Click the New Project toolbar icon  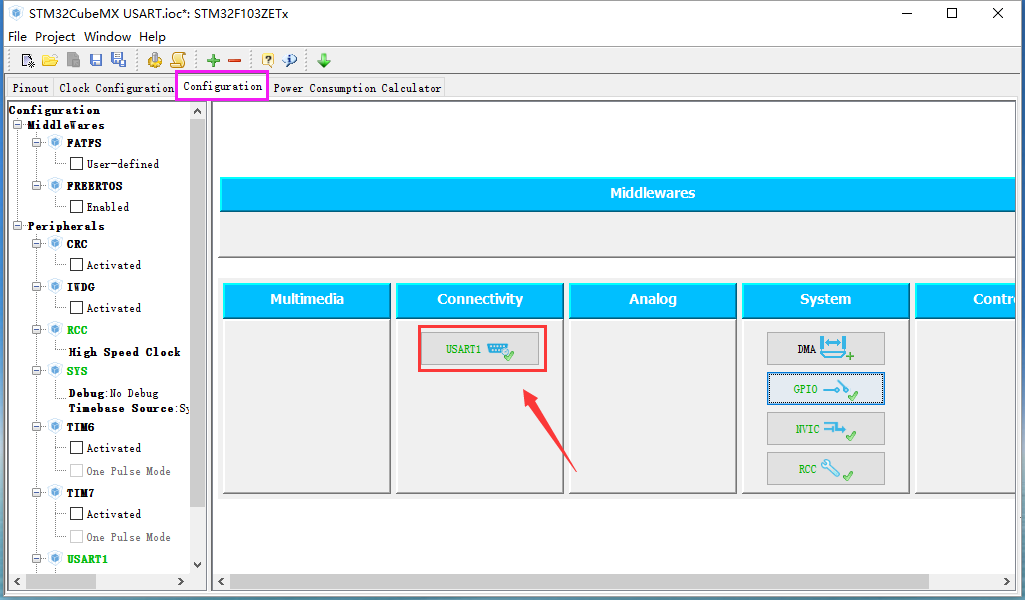(27, 60)
